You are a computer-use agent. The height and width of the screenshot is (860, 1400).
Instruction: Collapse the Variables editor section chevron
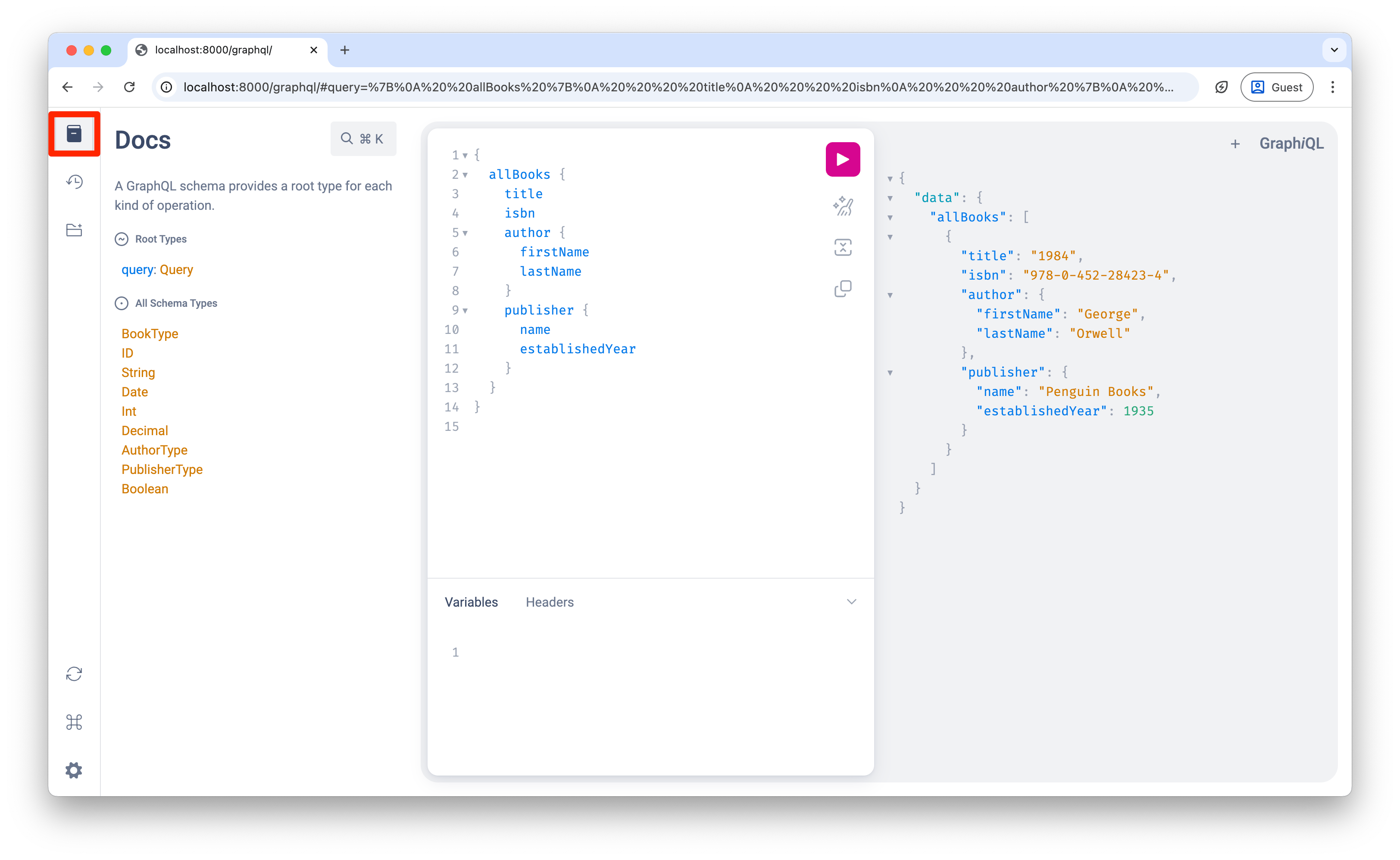tap(851, 601)
